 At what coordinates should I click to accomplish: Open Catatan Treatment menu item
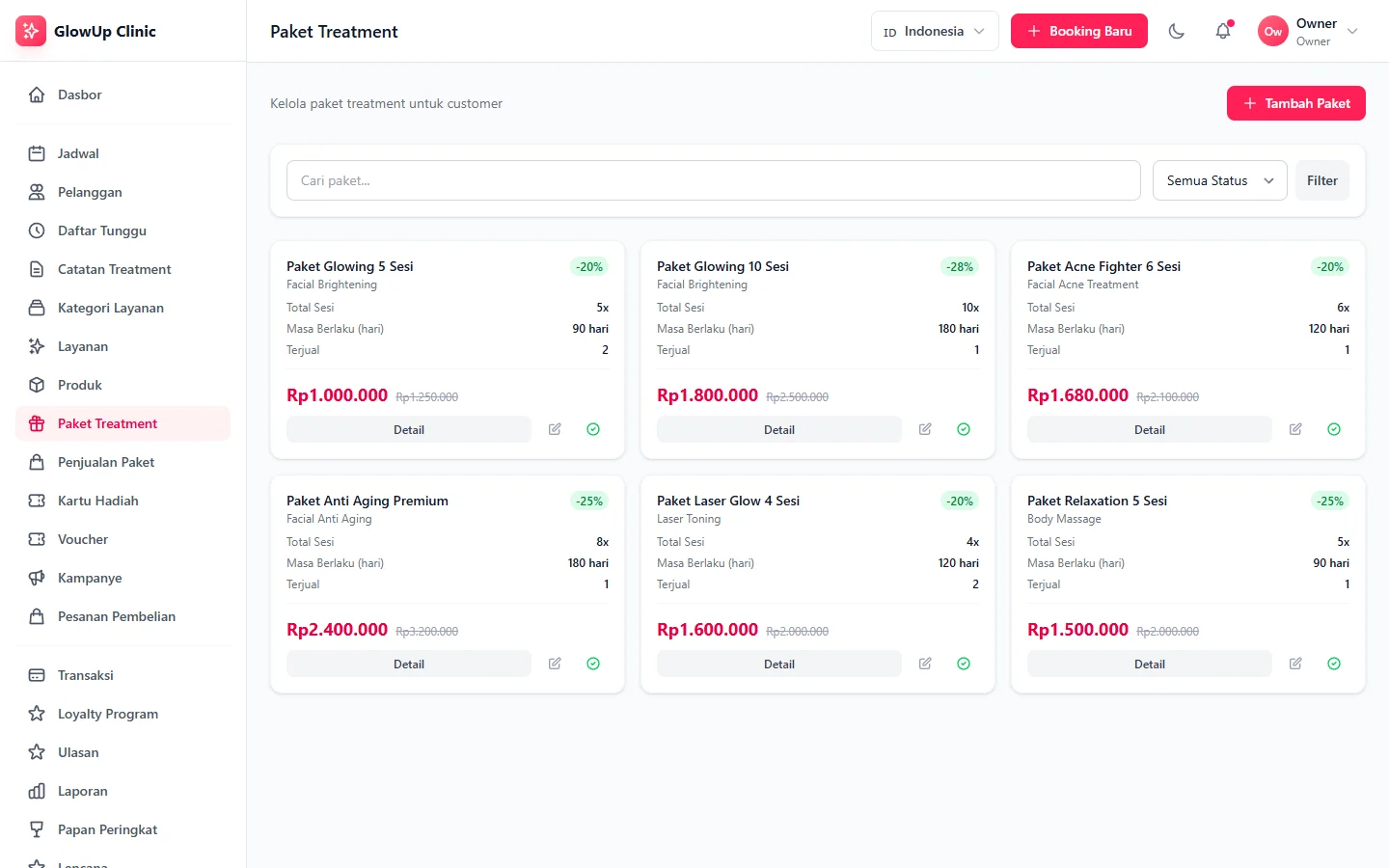coord(123,269)
